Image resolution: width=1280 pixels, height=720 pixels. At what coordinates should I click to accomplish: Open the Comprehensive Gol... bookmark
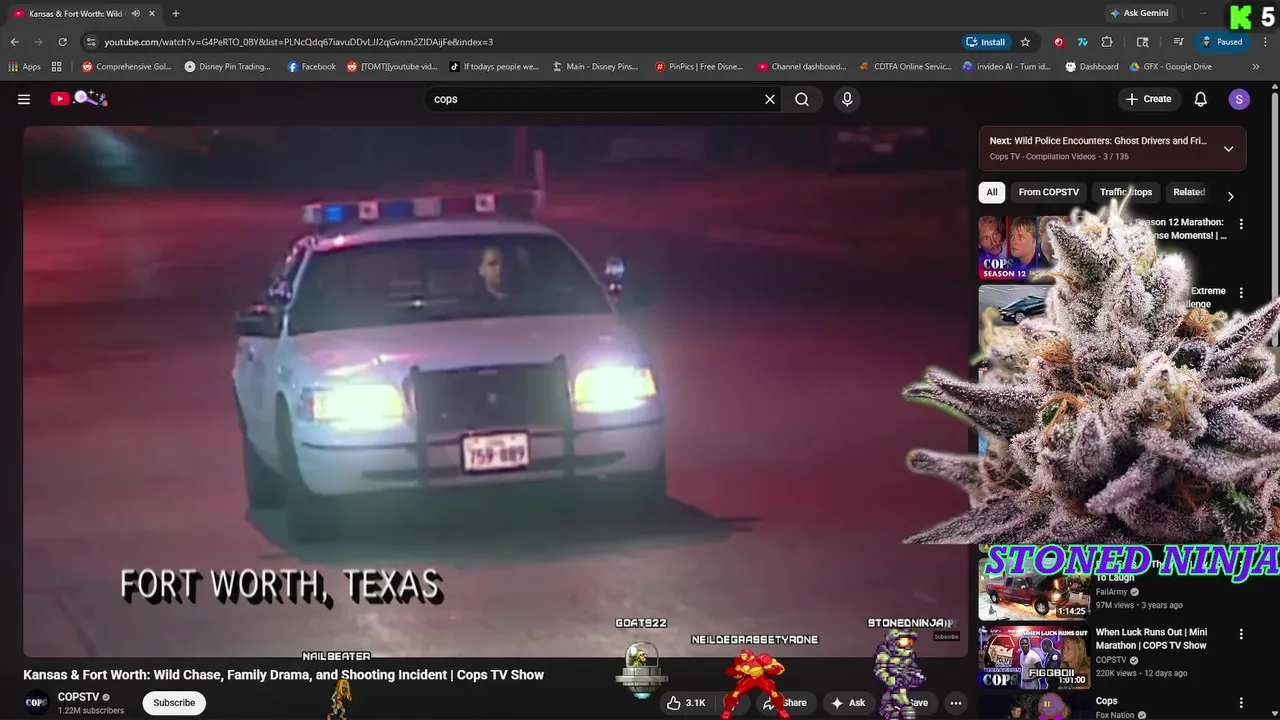[x=127, y=67]
